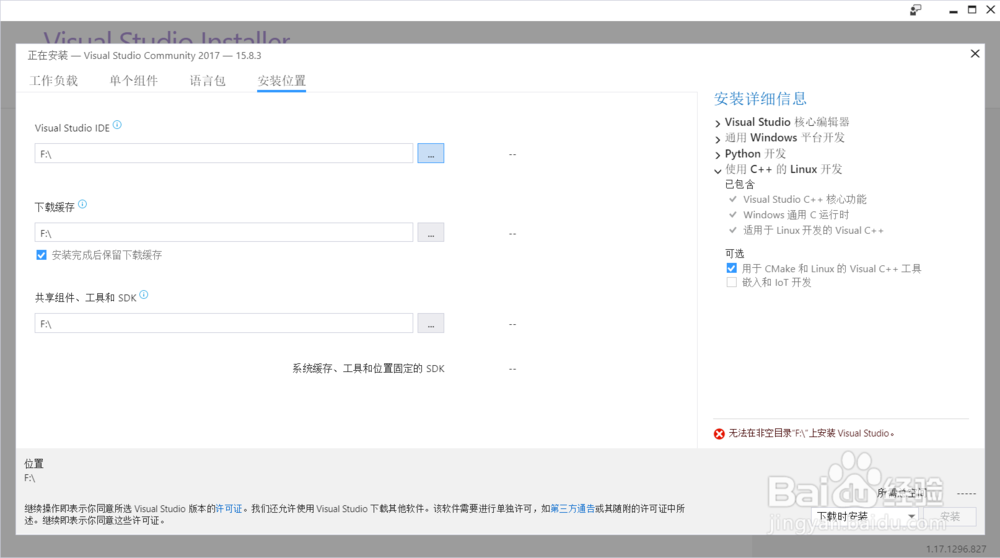This screenshot has width=1000, height=558.
Task: Click info icon next to 下载缓存
Action: pos(82,204)
